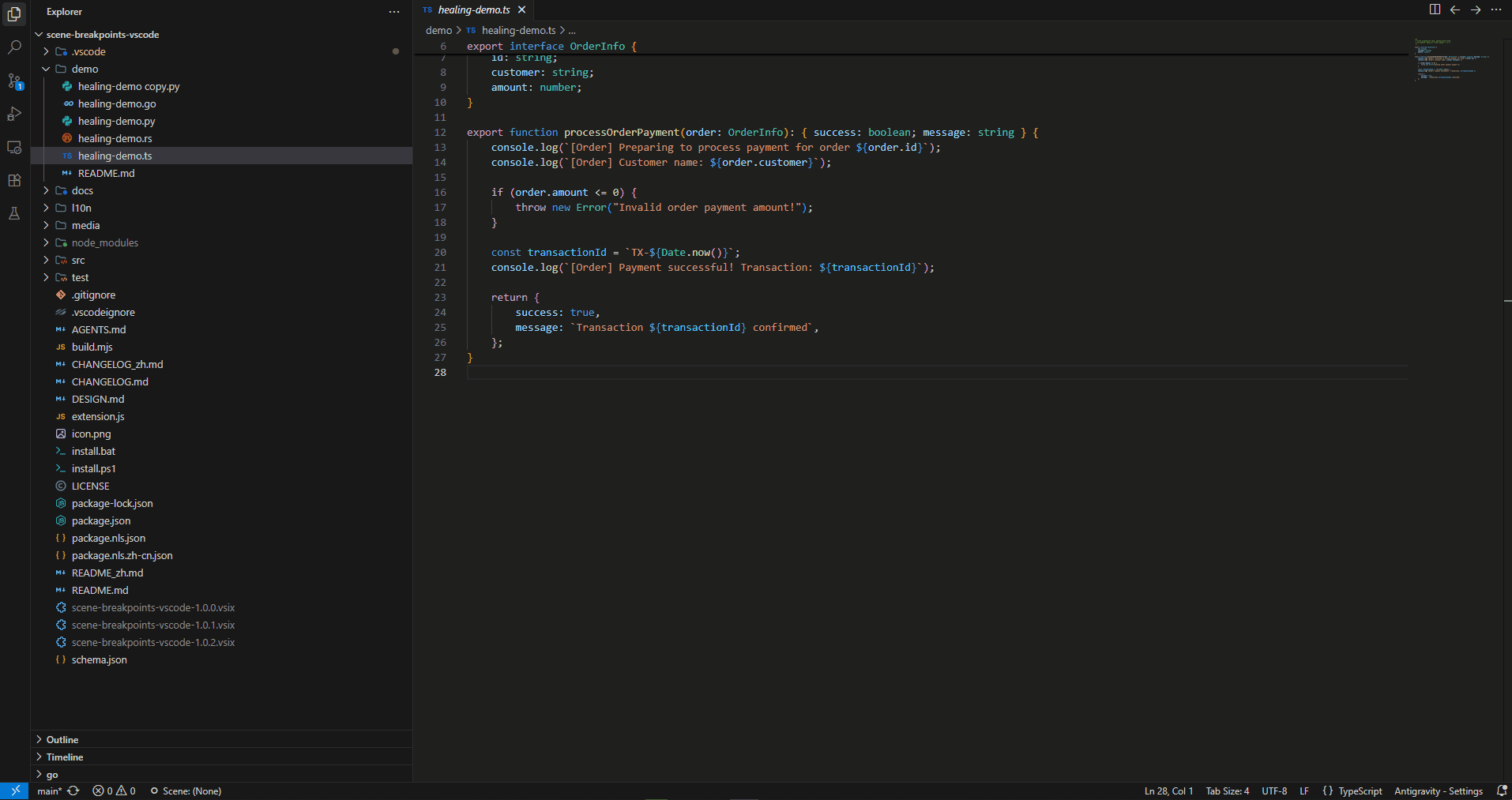Screen dimensions: 1512x800
Task: Open the Extensions view
Action: [14, 180]
